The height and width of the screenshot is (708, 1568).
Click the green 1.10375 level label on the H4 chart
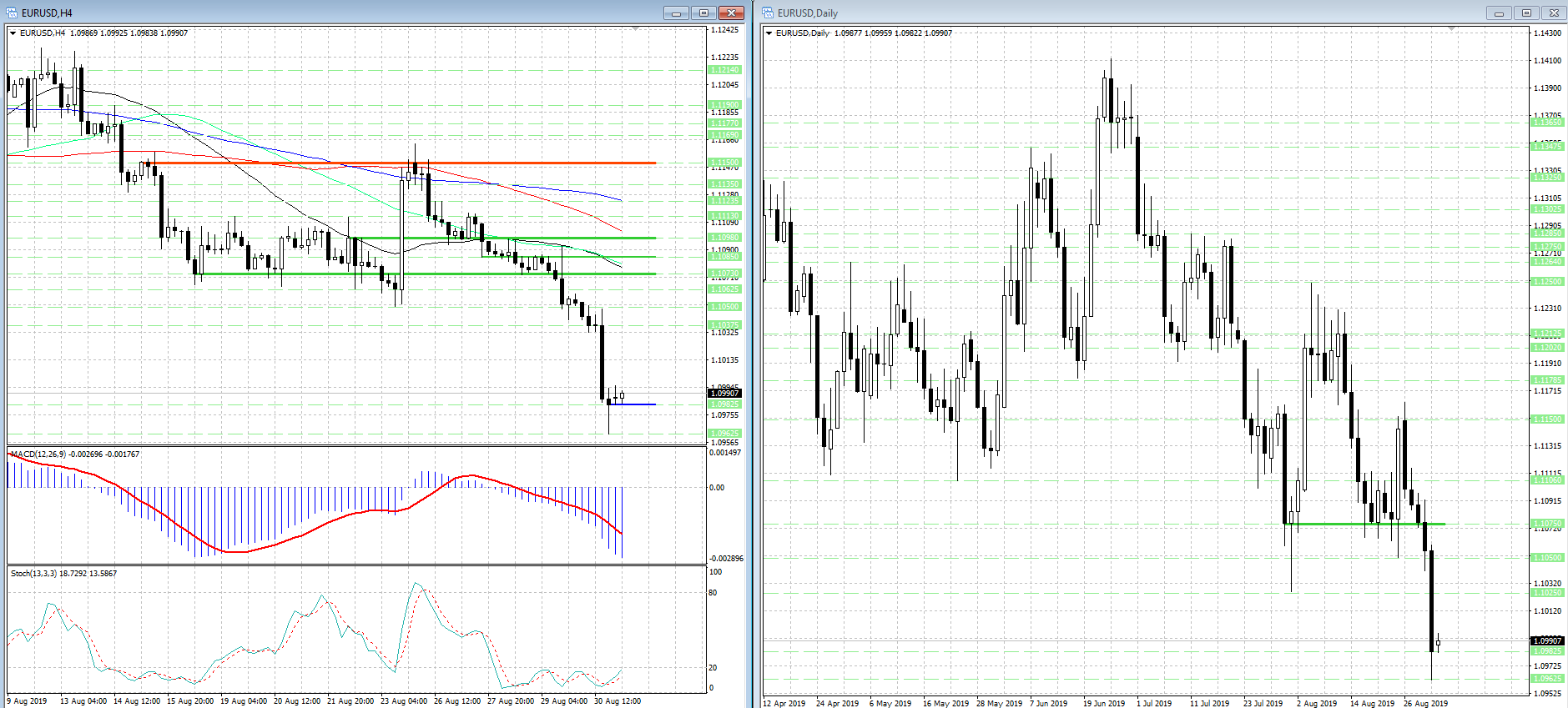724,325
